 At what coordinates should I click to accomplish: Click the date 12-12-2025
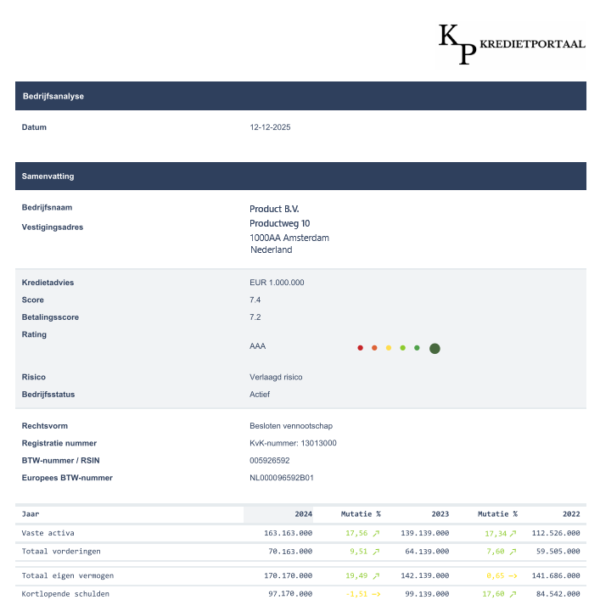(x=270, y=128)
